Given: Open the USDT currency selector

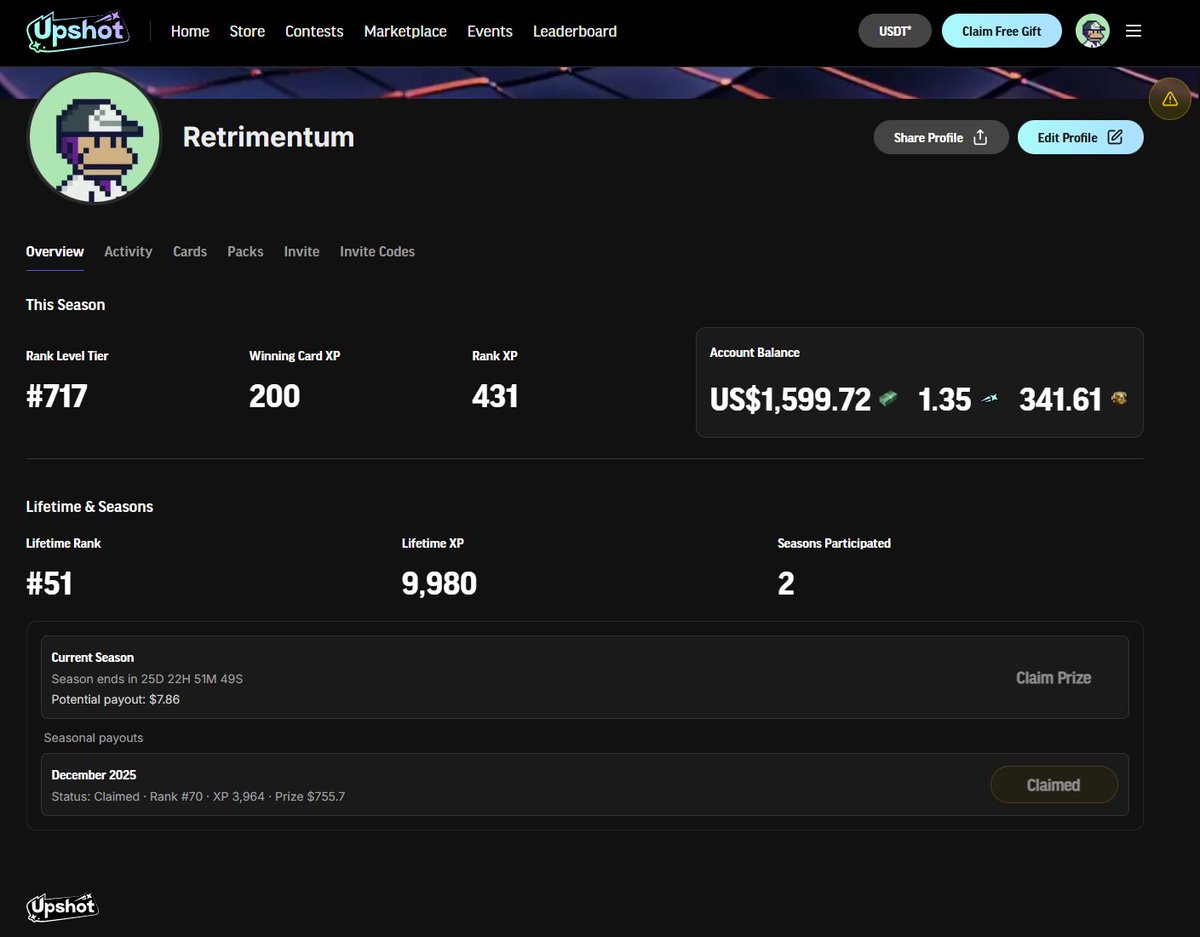Looking at the screenshot, I should point(895,31).
